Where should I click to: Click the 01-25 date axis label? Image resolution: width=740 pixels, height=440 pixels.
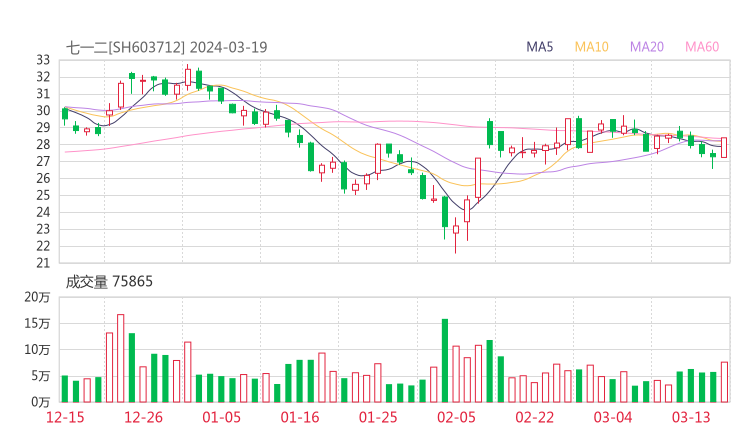click(378, 417)
